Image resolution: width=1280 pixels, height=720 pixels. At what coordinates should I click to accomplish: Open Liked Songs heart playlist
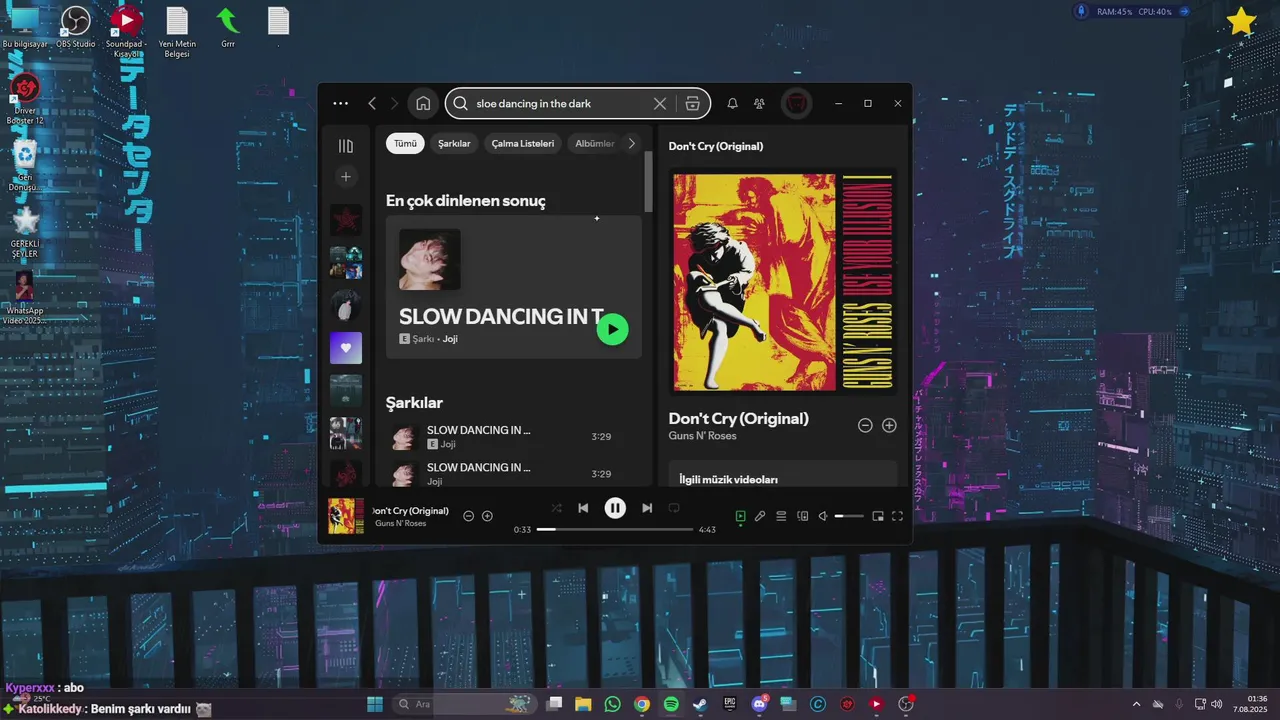346,348
